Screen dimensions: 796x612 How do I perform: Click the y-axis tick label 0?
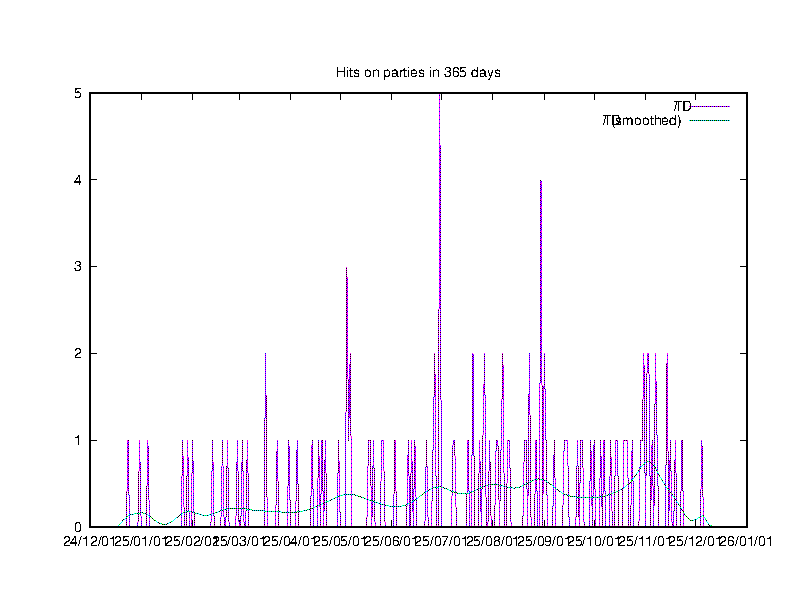(78, 527)
